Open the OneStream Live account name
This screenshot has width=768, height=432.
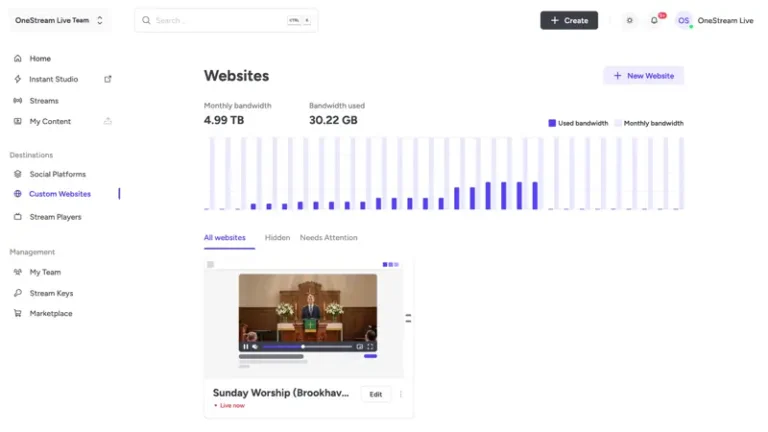(725, 21)
